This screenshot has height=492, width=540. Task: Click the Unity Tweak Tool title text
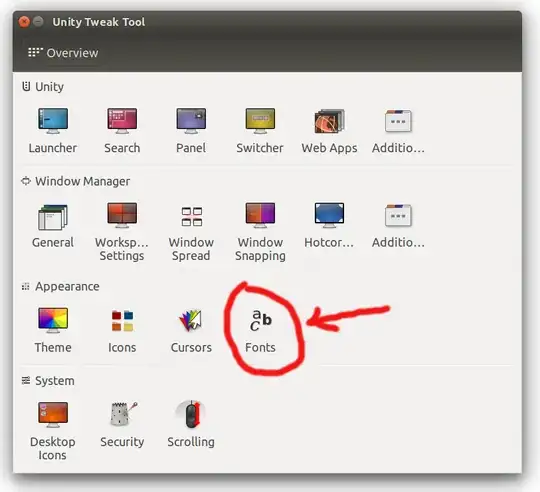pos(98,22)
